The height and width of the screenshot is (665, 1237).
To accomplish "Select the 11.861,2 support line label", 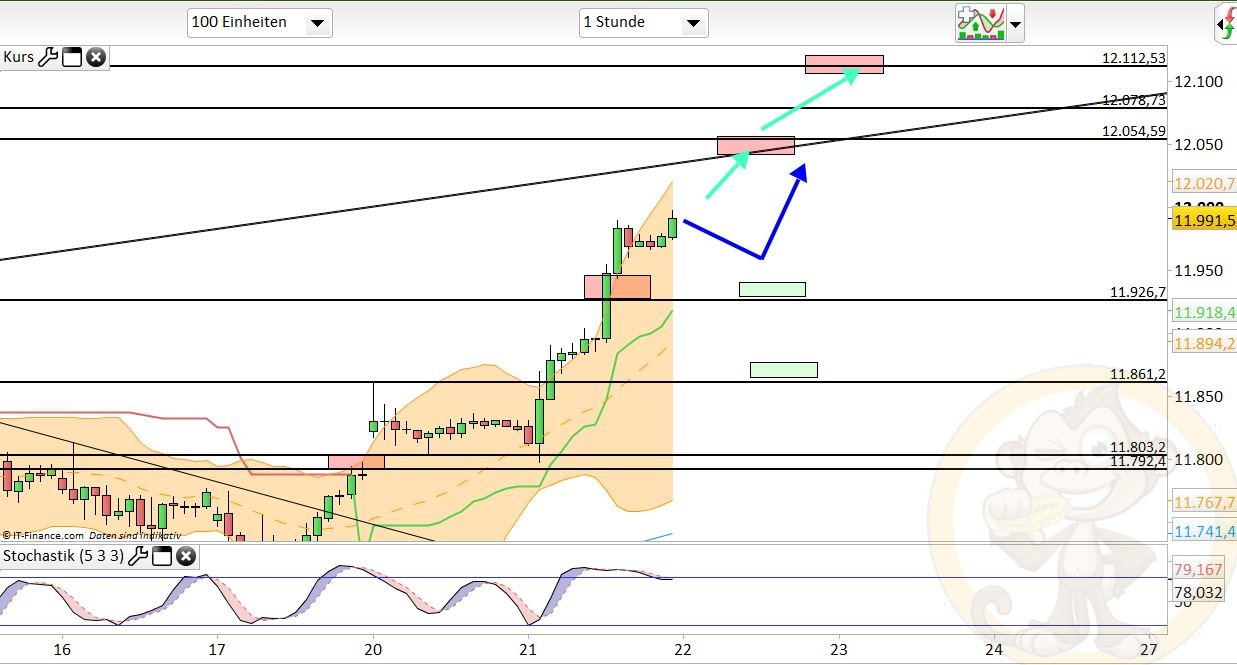I will [x=1138, y=374].
